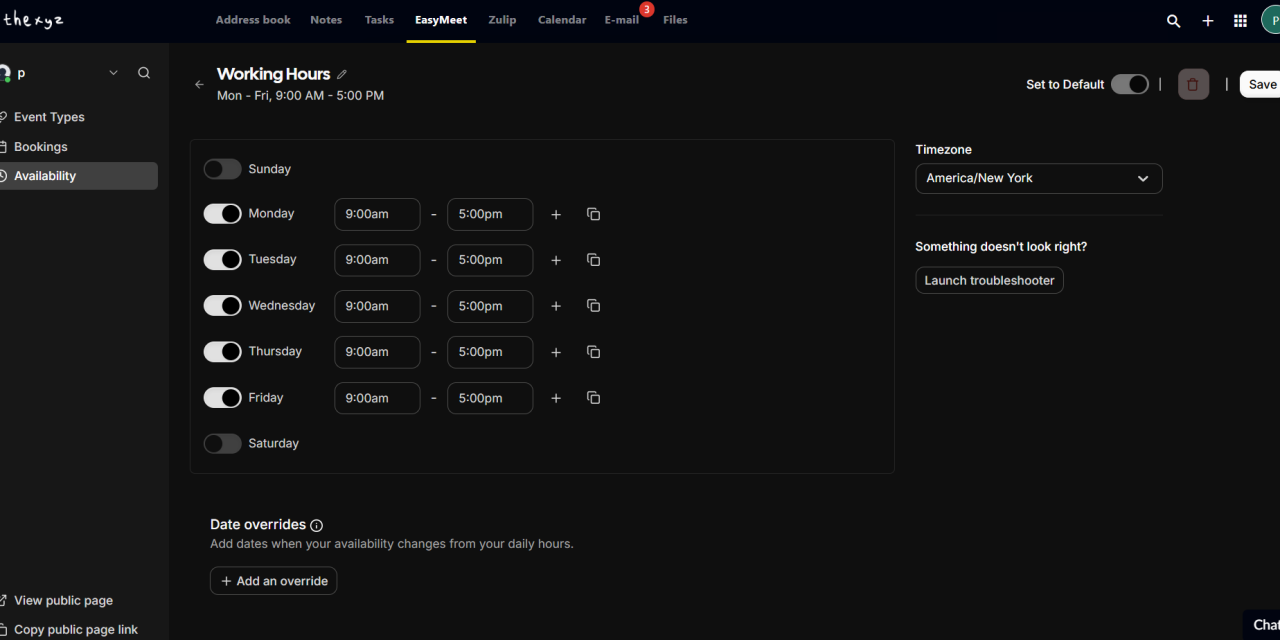
Task: Click the info icon beside Date overrides
Action: [316, 525]
